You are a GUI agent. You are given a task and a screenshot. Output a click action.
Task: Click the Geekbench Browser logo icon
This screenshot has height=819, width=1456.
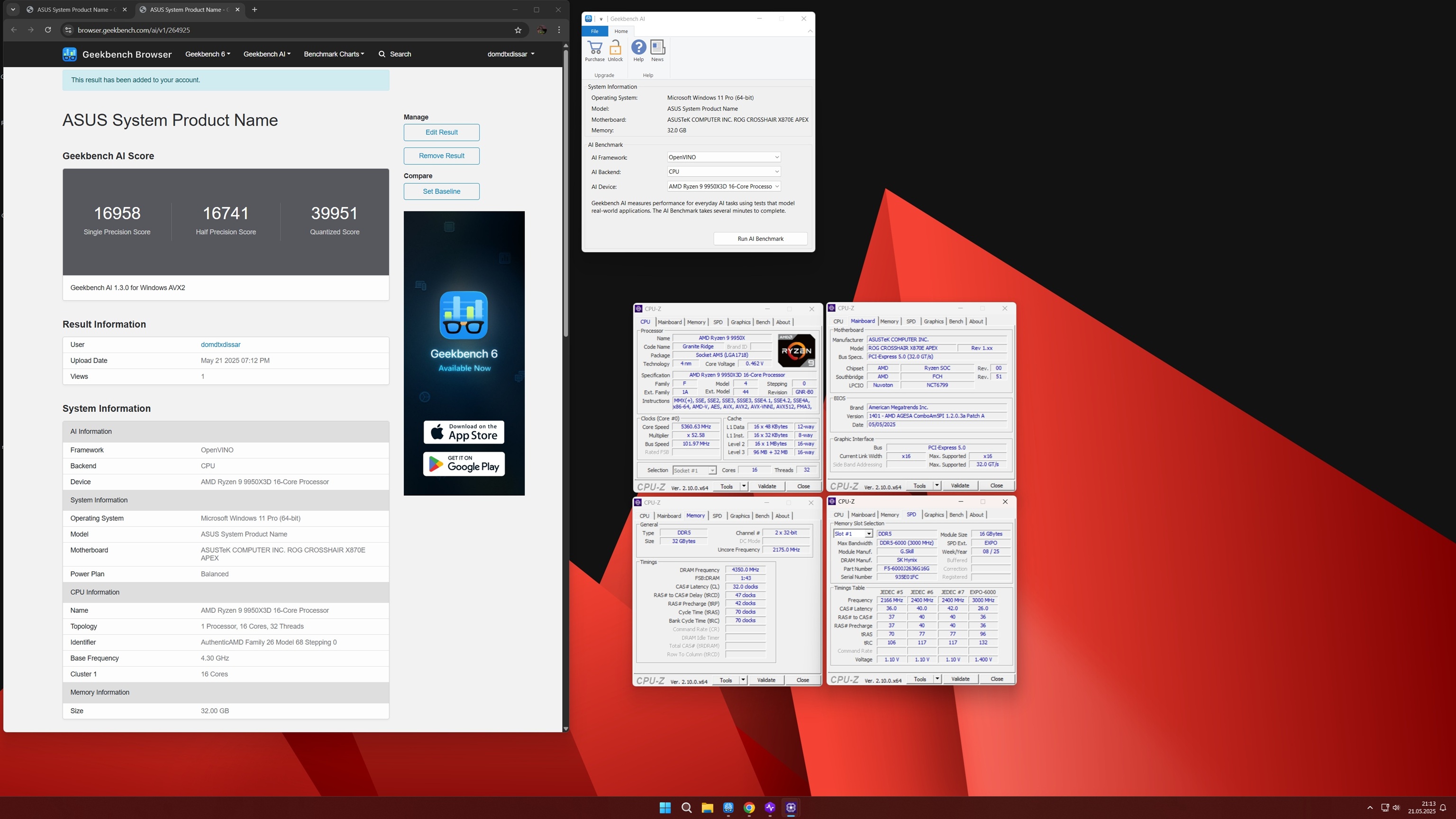[x=70, y=54]
